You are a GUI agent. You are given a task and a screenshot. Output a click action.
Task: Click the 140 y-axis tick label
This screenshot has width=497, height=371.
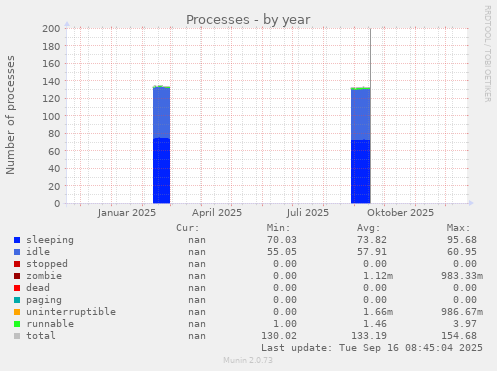[51, 81]
